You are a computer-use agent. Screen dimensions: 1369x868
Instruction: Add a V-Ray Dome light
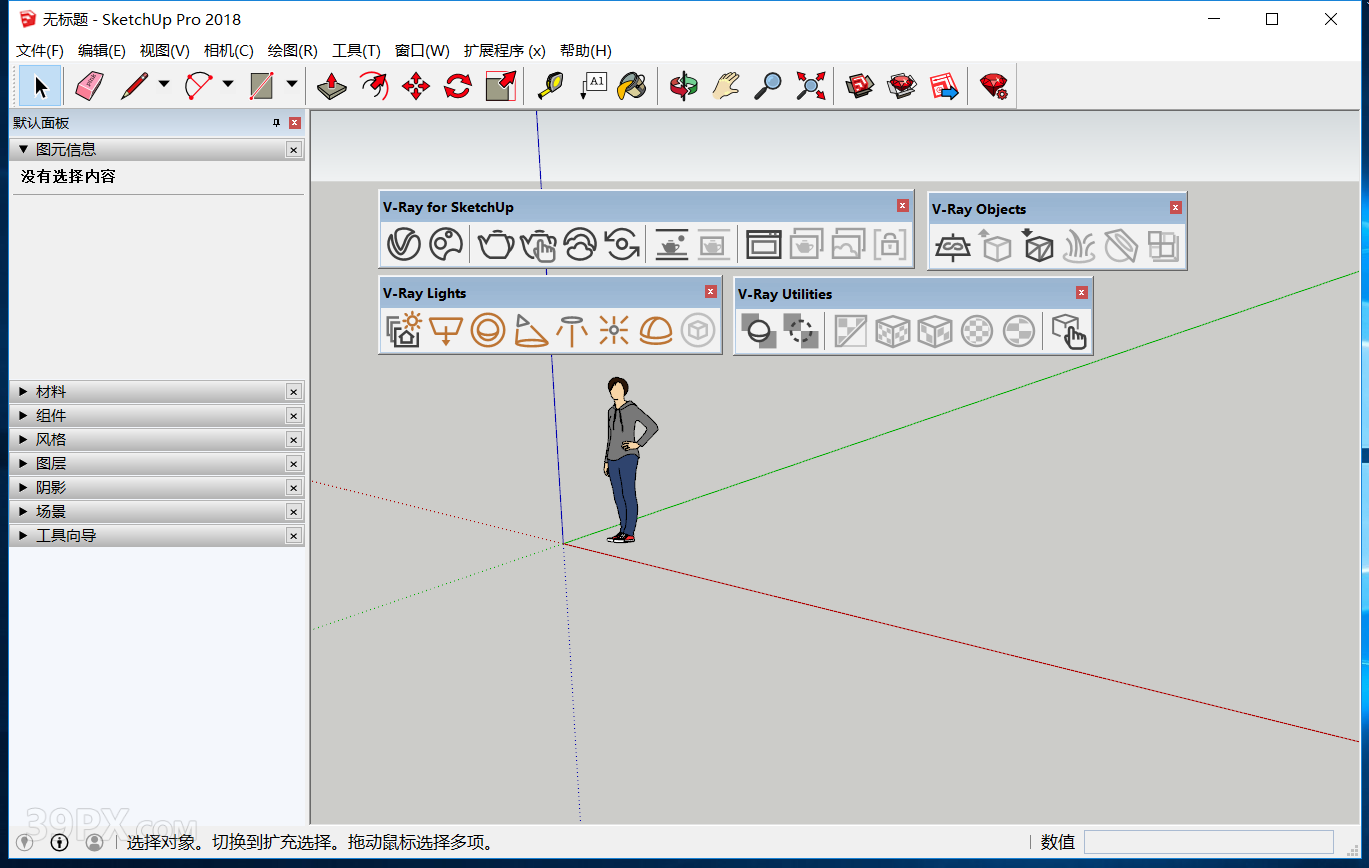[x=656, y=330]
